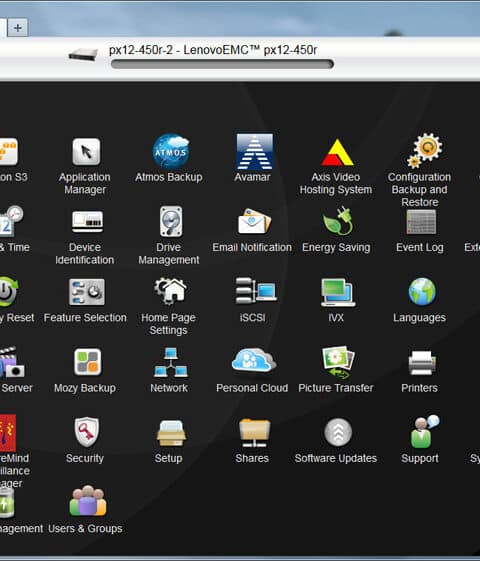The image size is (480, 561).
Task: Open Factory Reset
Action: point(9,292)
